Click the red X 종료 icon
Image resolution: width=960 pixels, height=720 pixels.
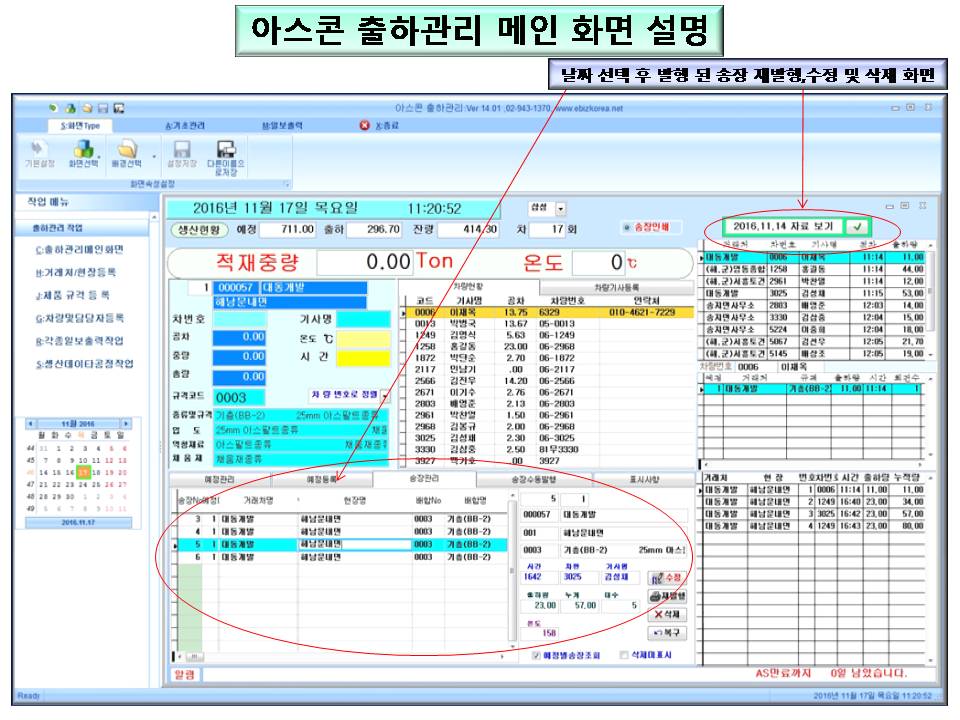click(x=364, y=125)
